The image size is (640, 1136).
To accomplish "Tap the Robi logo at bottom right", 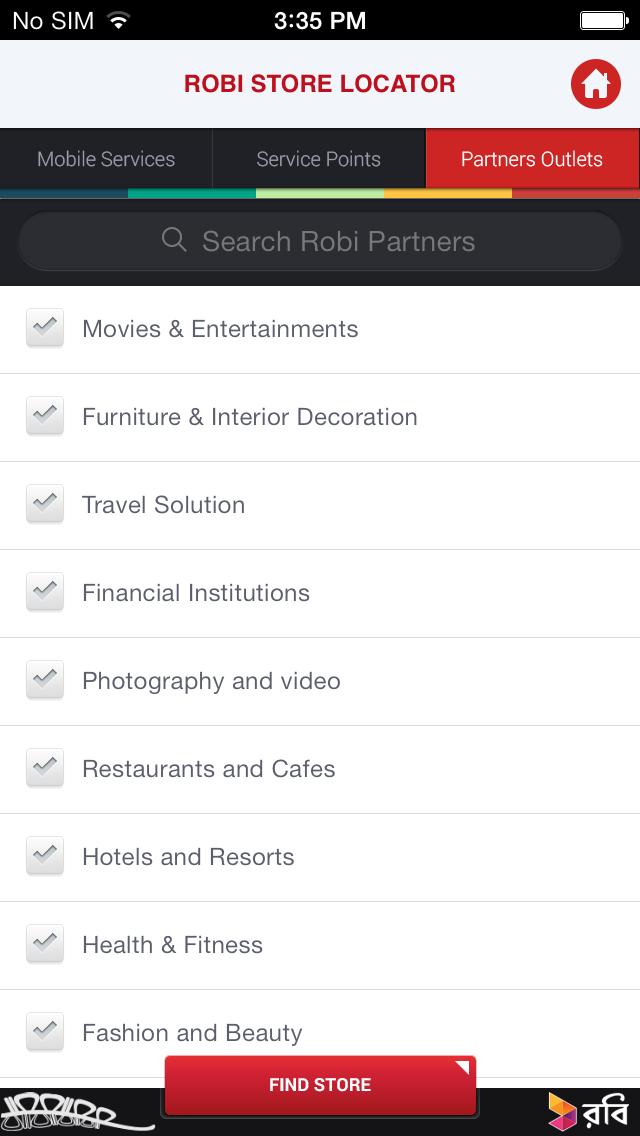I will 588,1111.
